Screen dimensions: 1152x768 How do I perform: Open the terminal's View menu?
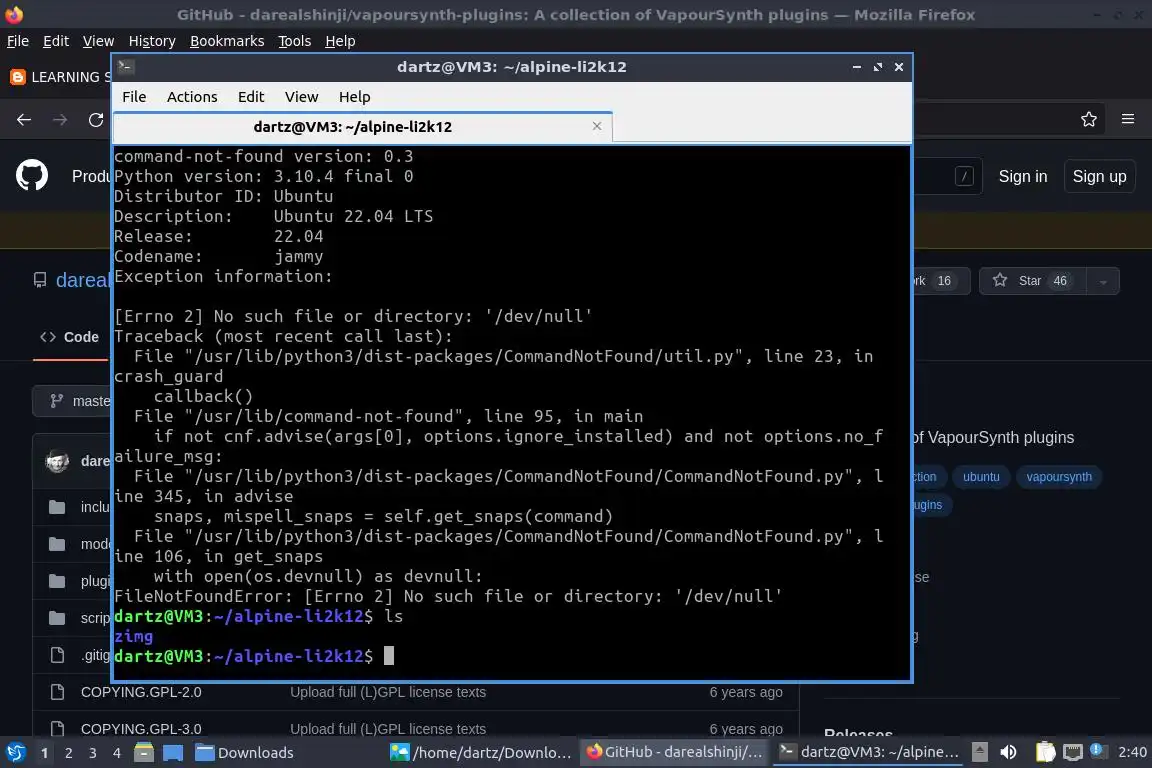(301, 97)
